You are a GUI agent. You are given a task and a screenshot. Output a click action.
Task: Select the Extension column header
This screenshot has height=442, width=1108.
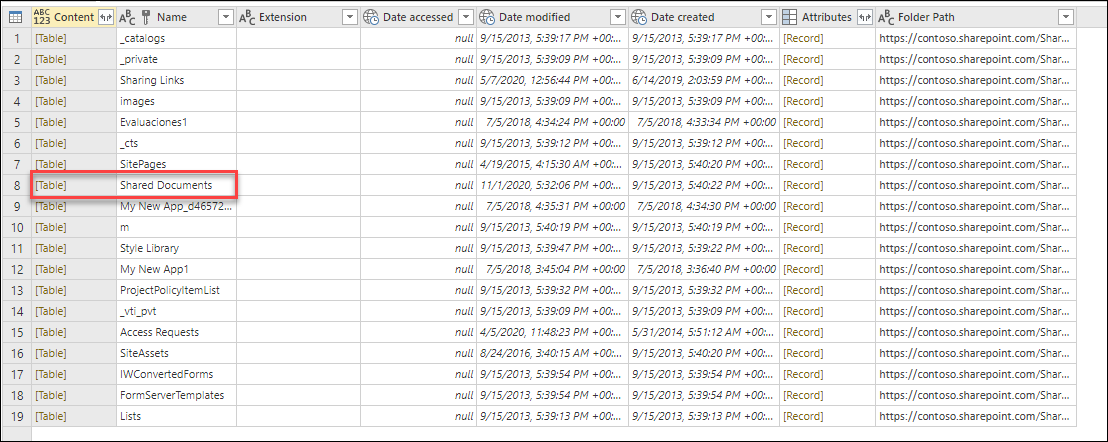pos(298,17)
